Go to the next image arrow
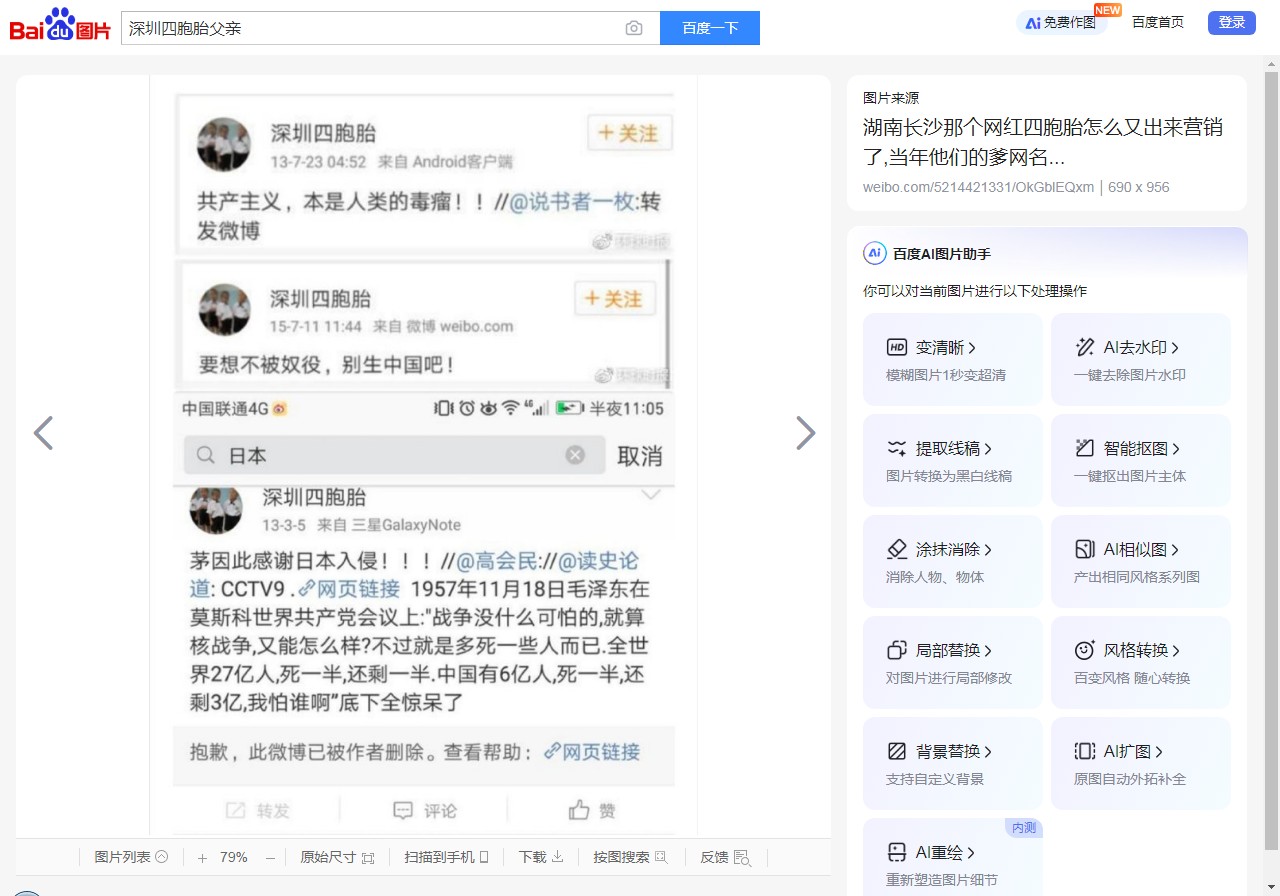The height and width of the screenshot is (896, 1280). click(x=805, y=433)
